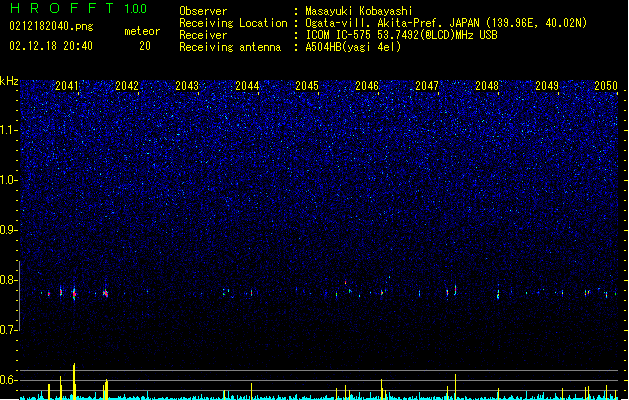Click the kHz axis unit label
The width and height of the screenshot is (629, 400).
coord(9,81)
